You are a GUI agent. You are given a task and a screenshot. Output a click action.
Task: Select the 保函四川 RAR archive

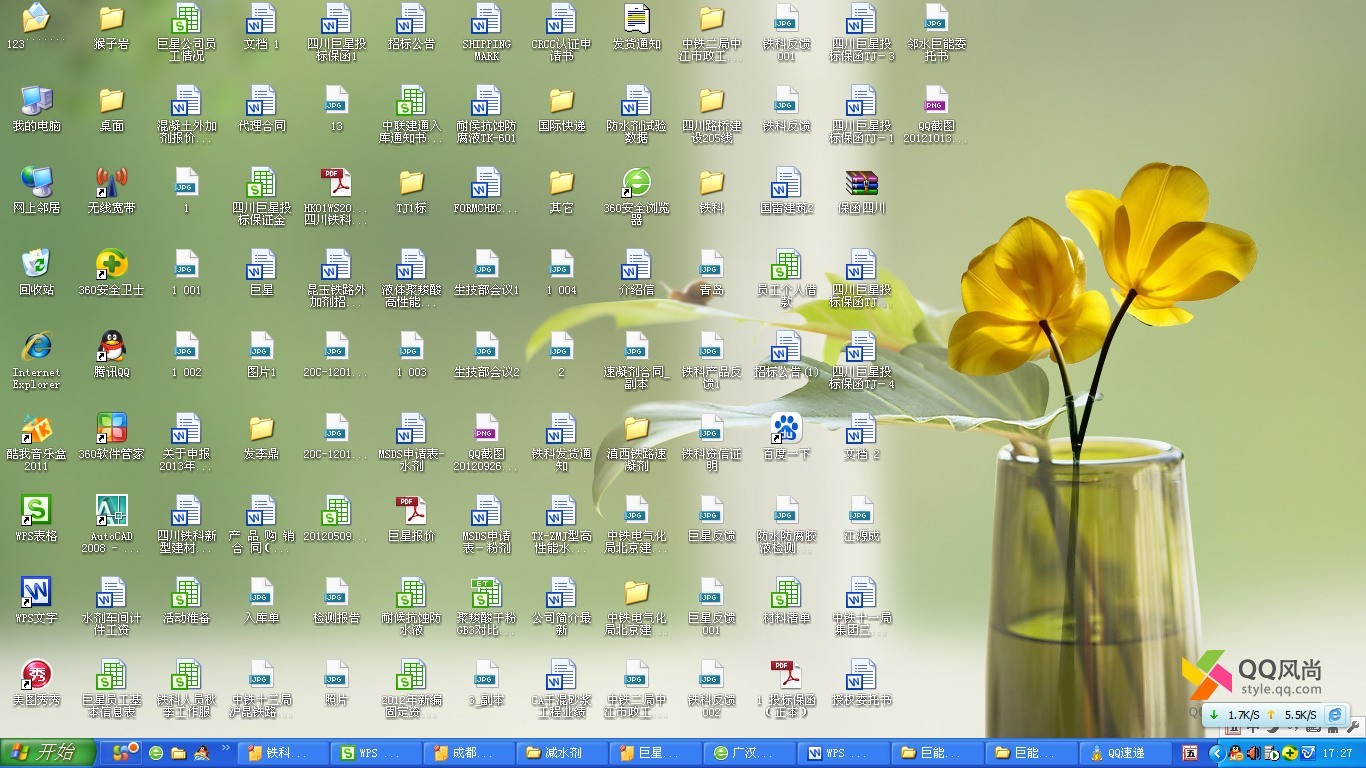click(x=861, y=183)
